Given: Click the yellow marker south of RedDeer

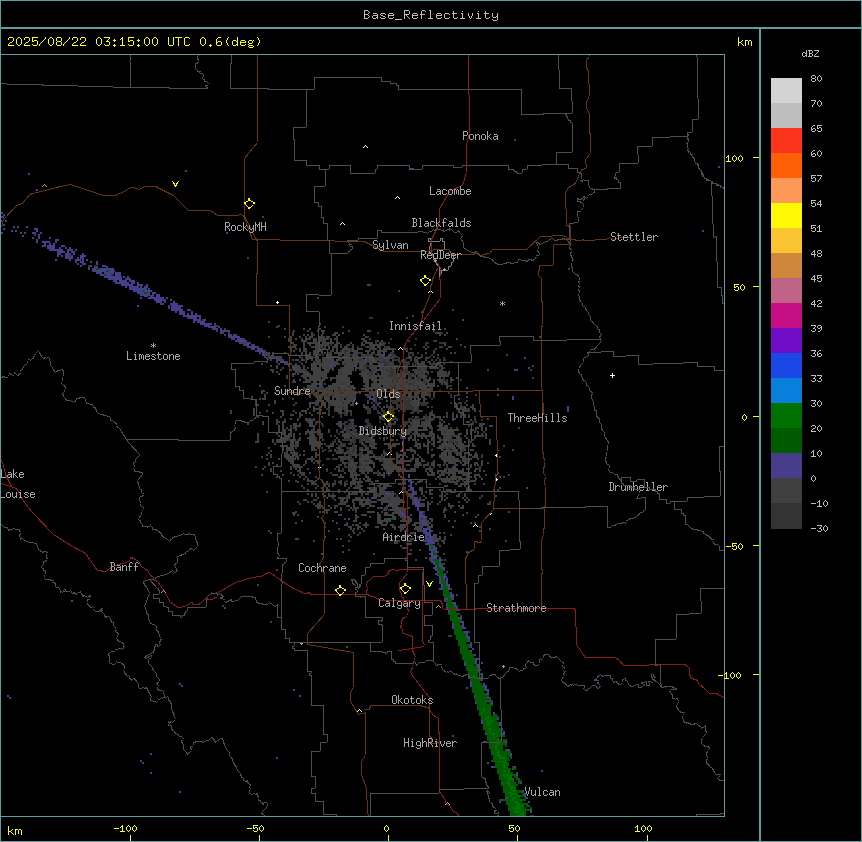Looking at the screenshot, I should (426, 281).
